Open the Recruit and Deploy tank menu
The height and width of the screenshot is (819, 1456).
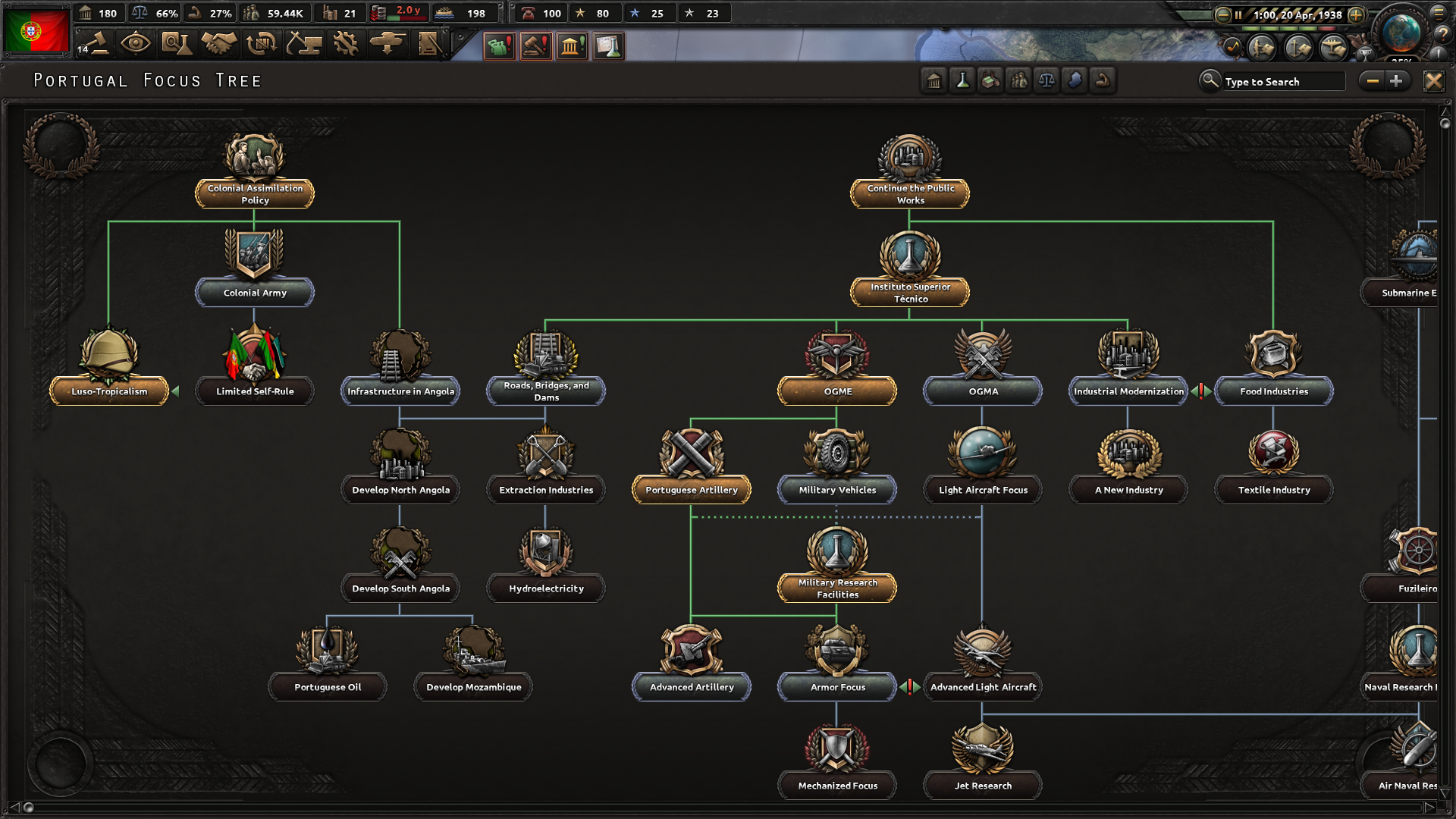tap(387, 43)
